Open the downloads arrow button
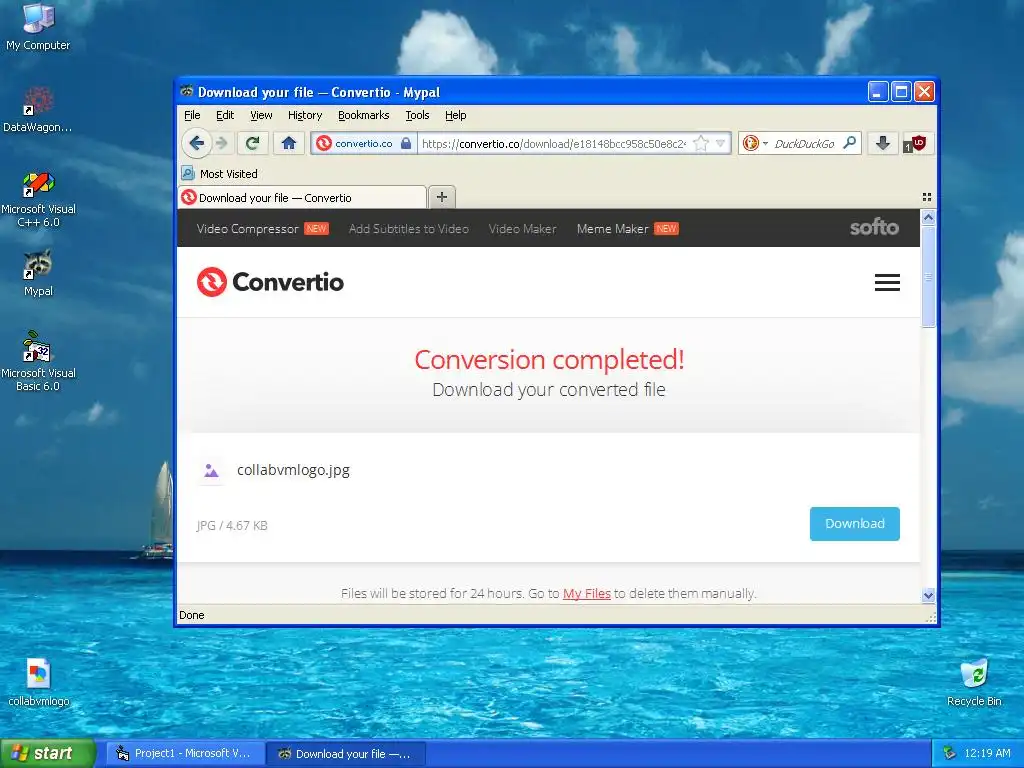Screen dimensions: 1024x768 click(x=883, y=143)
